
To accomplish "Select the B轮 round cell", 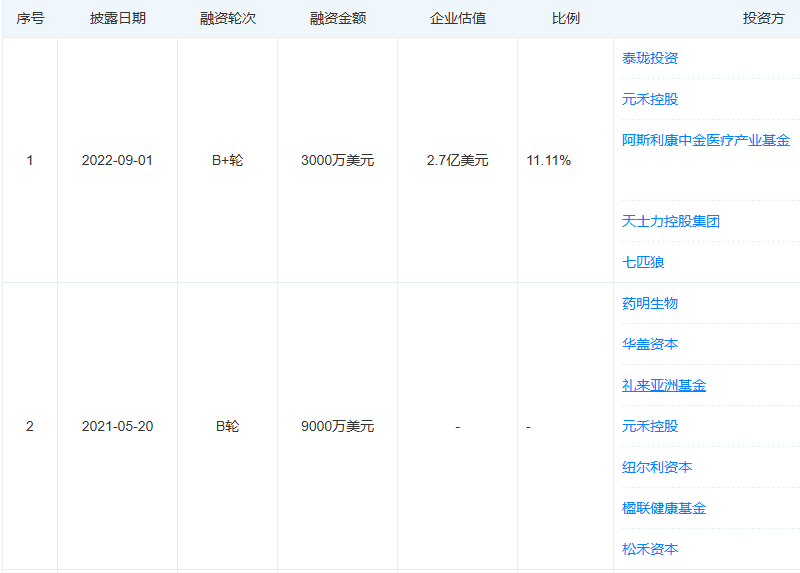I will pos(228,426).
